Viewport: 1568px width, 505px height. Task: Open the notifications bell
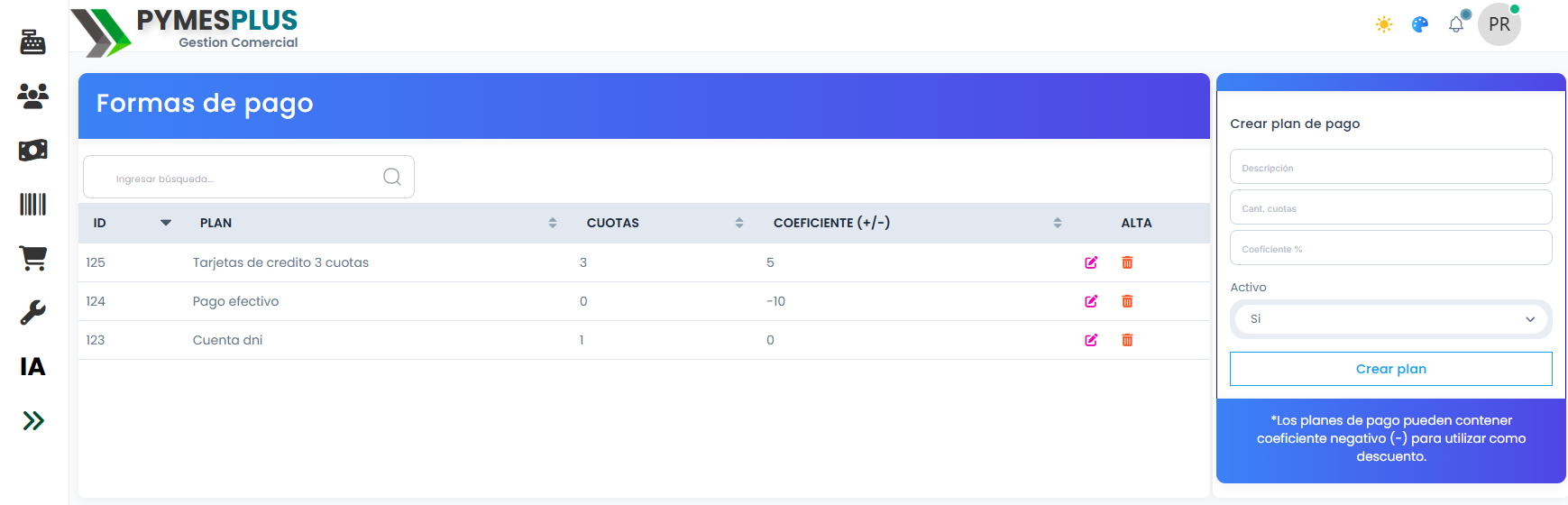(1456, 24)
